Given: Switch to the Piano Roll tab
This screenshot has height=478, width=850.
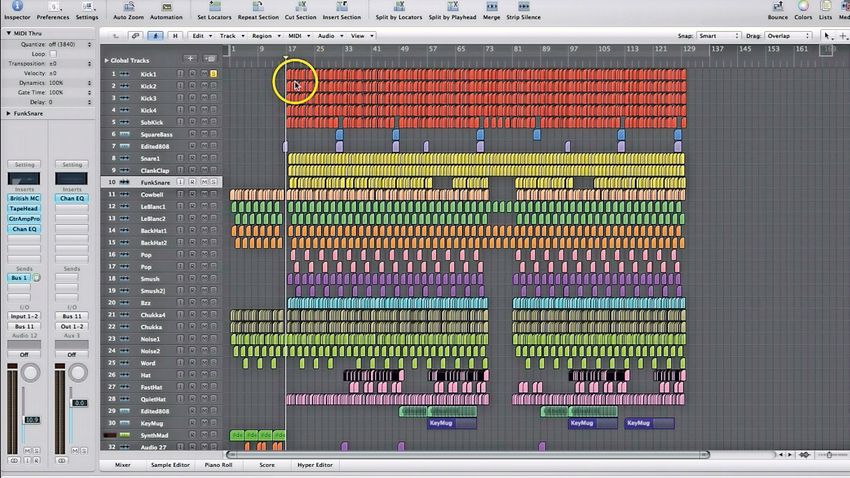Looking at the screenshot, I should pos(218,465).
